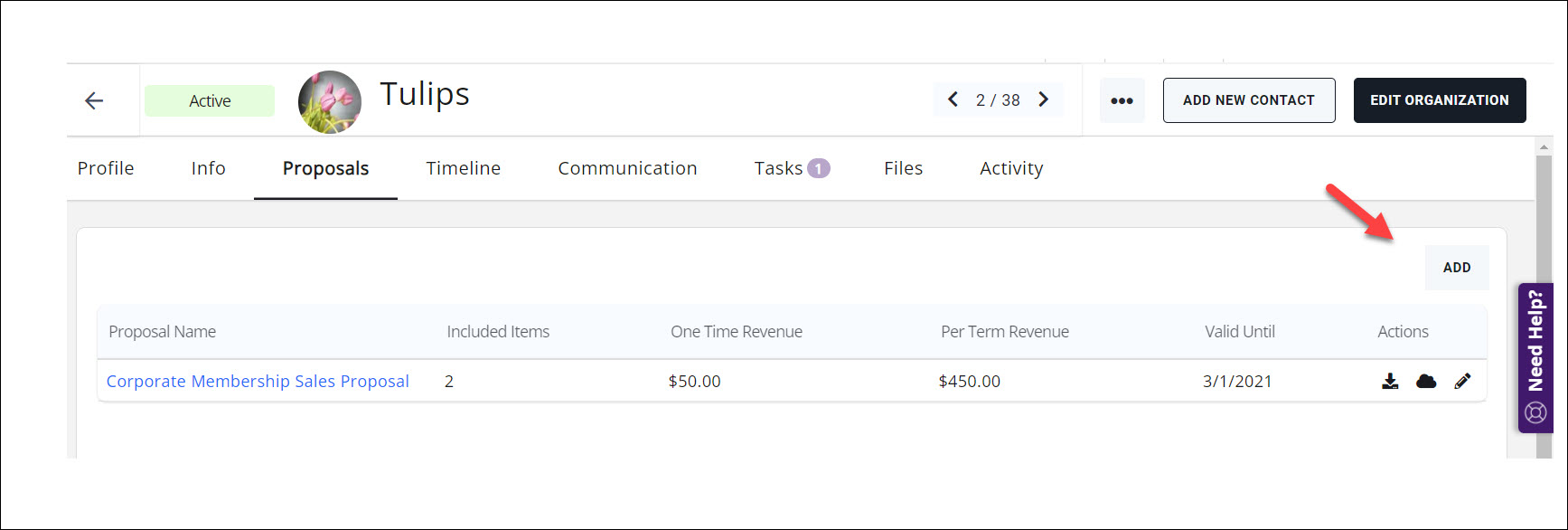This screenshot has height=530, width=1568.
Task: Go to the previous organization record
Action: point(953,99)
